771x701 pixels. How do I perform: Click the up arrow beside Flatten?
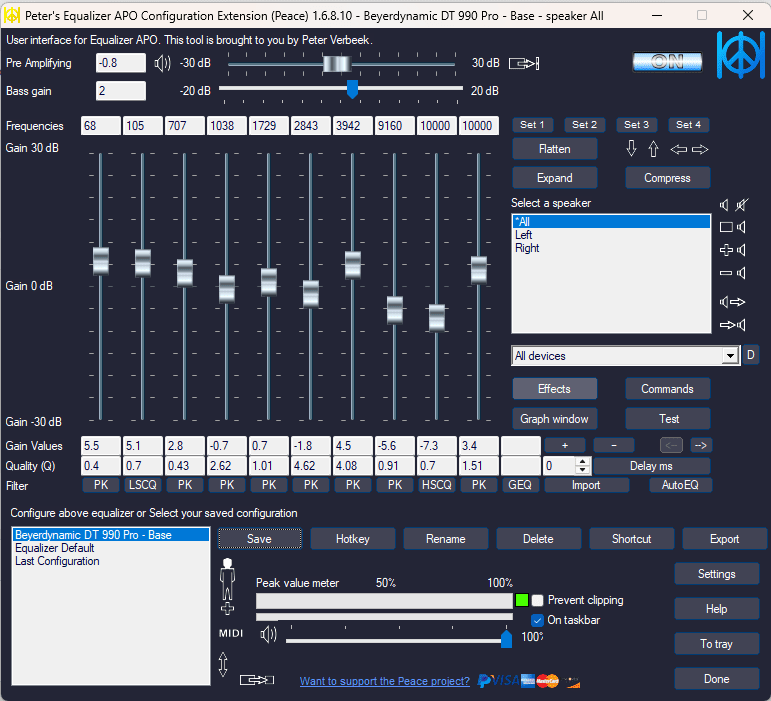[x=653, y=148]
